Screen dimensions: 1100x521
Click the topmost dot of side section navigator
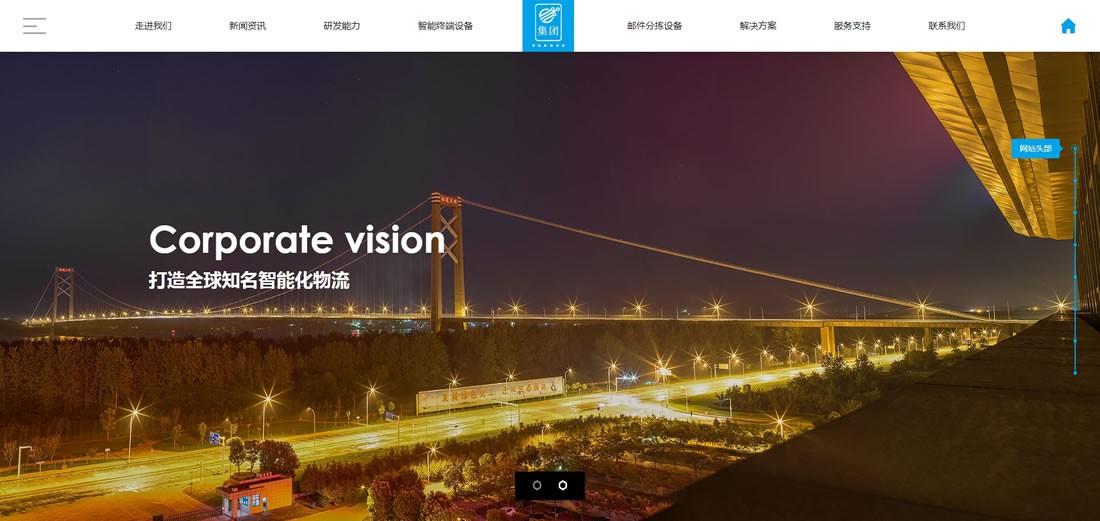[x=1075, y=149]
